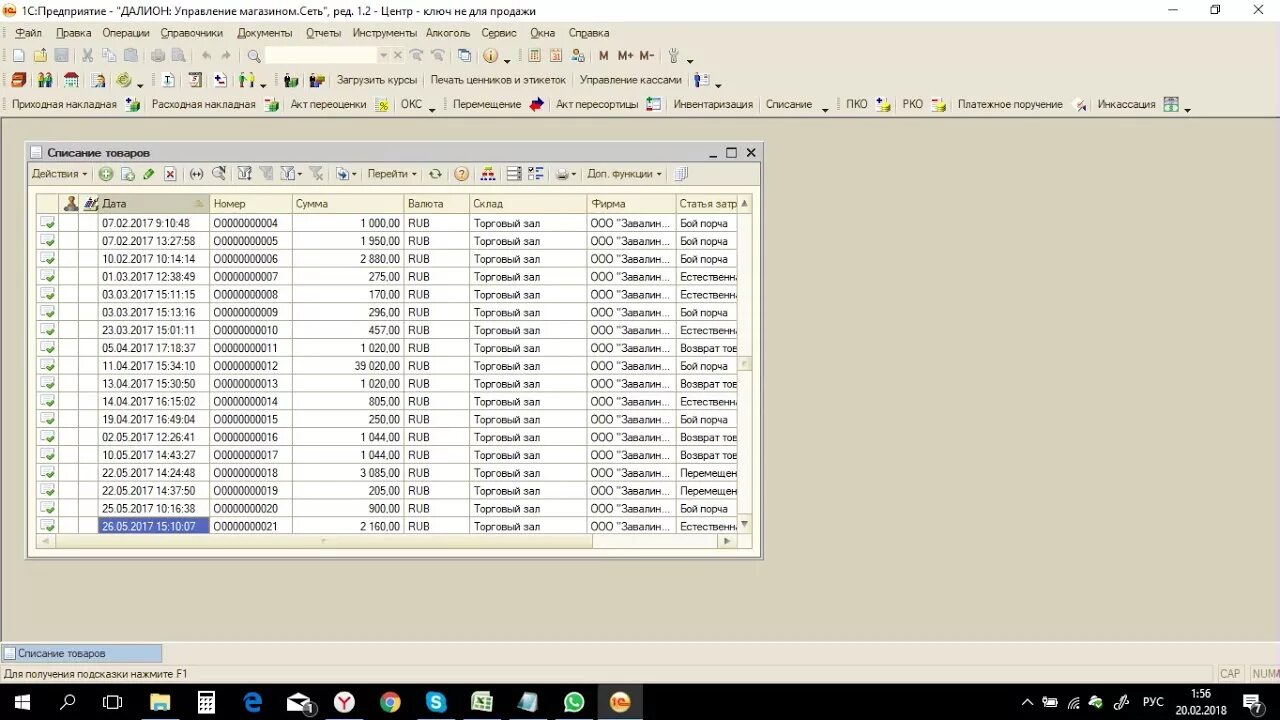Mark document for deletion (red X icon)
Image resolution: width=1280 pixels, height=720 pixels.
pos(170,174)
